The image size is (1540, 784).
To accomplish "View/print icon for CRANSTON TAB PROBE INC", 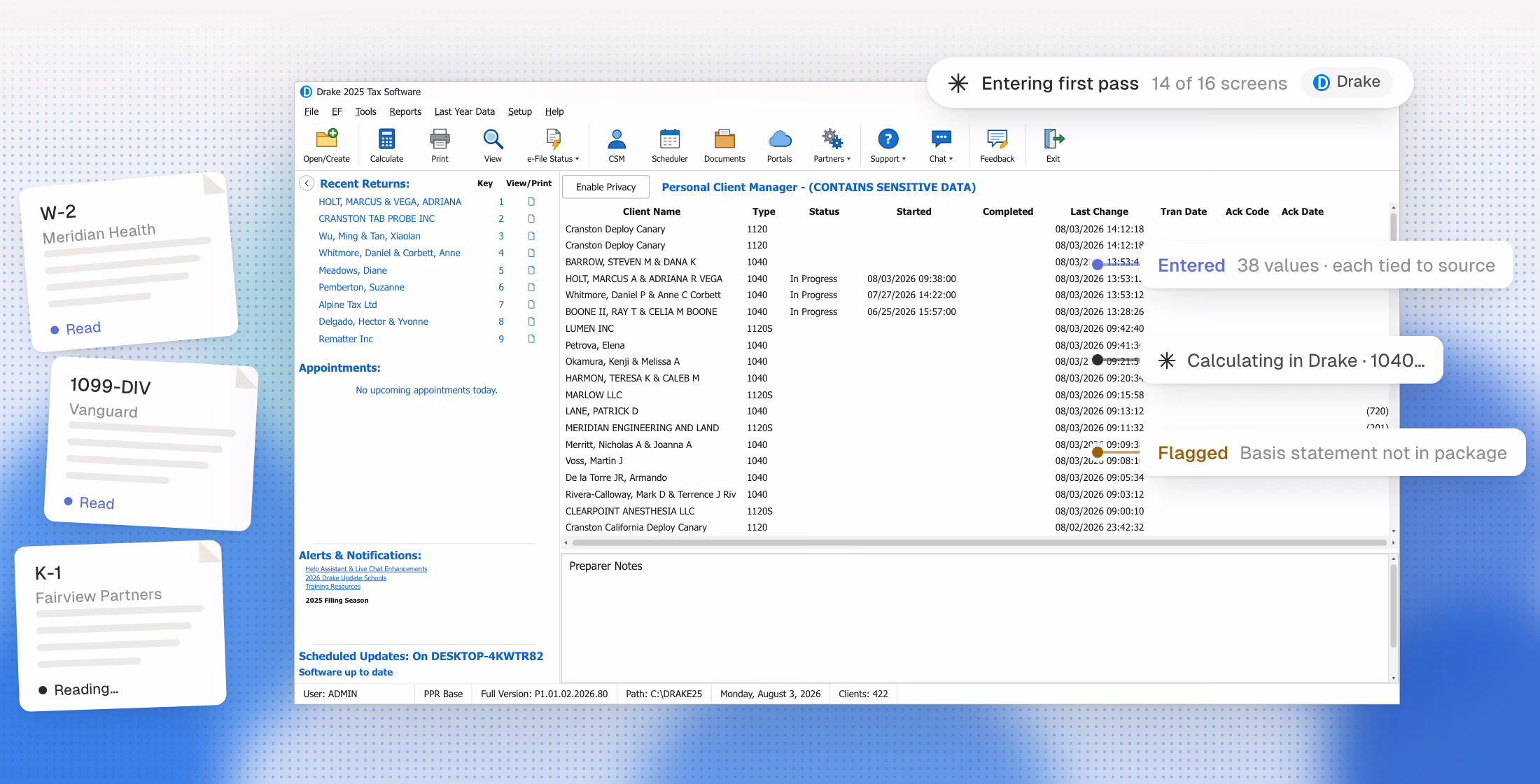I will [x=531, y=218].
